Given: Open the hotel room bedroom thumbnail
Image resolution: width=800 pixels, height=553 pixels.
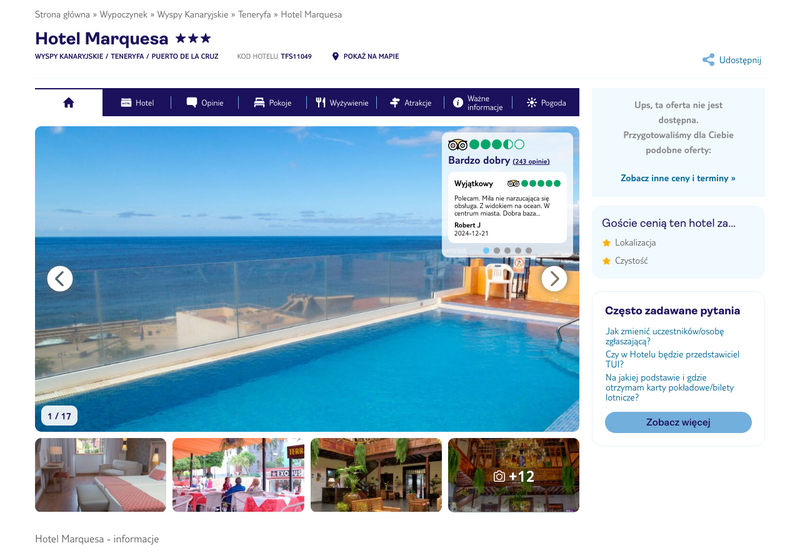Looking at the screenshot, I should (101, 475).
